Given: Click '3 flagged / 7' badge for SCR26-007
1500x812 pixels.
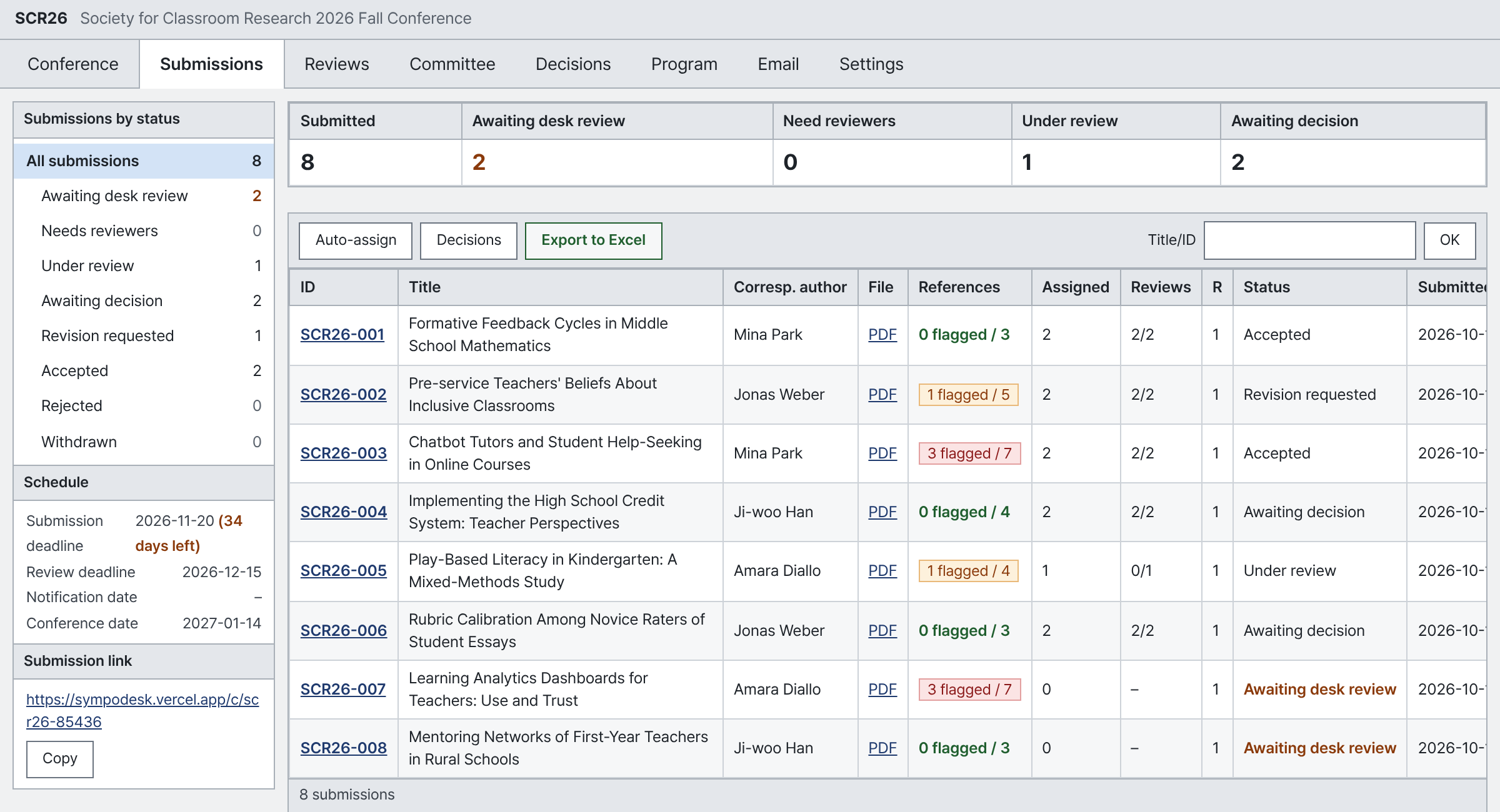Looking at the screenshot, I should tap(969, 690).
